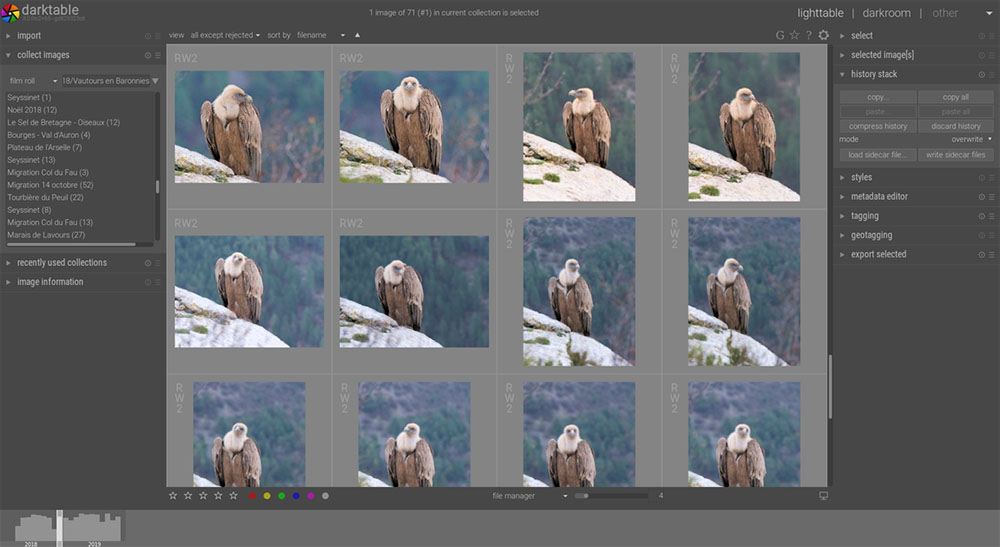Click the display profile monitor icon
The height and width of the screenshot is (547, 1000).
[x=823, y=496]
